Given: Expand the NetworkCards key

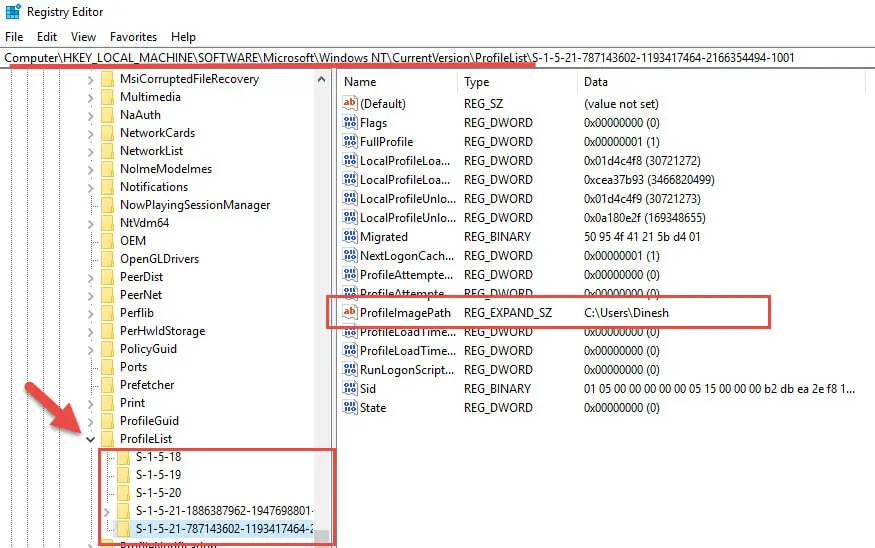Looking at the screenshot, I should pyautogui.click(x=90, y=134).
